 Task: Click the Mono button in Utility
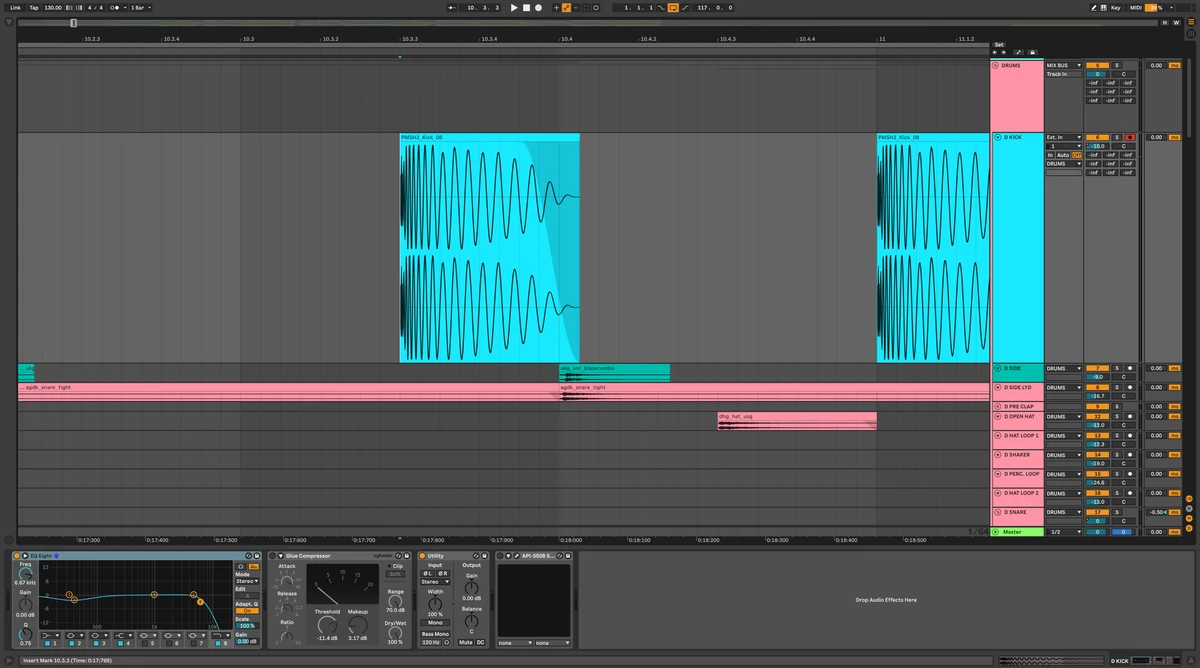click(x=435, y=622)
